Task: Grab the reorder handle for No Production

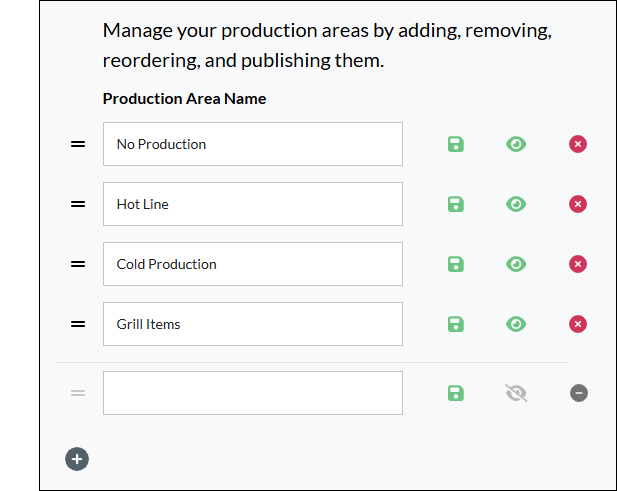Action: [x=78, y=144]
